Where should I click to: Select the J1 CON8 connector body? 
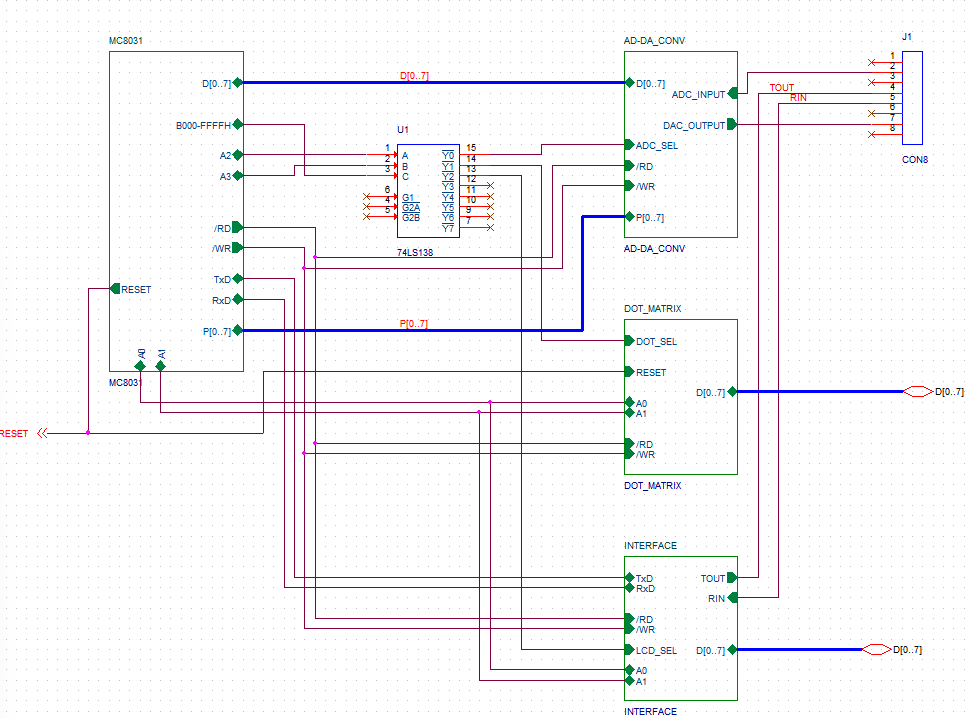click(913, 98)
